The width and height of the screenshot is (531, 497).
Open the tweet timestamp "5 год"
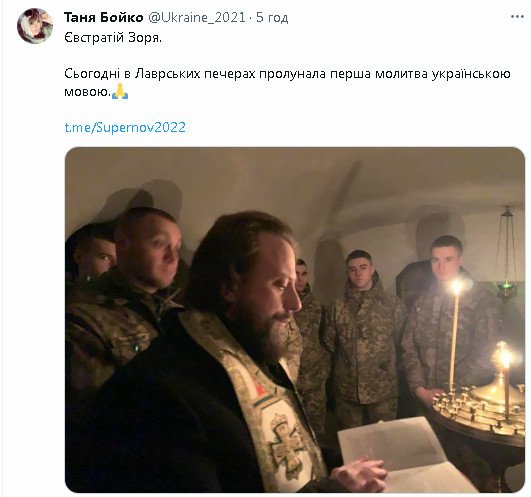click(x=272, y=17)
